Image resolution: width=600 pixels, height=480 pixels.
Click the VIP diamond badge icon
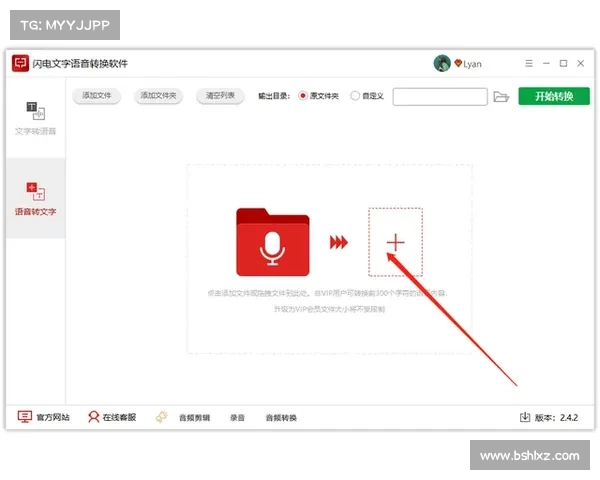(458, 63)
